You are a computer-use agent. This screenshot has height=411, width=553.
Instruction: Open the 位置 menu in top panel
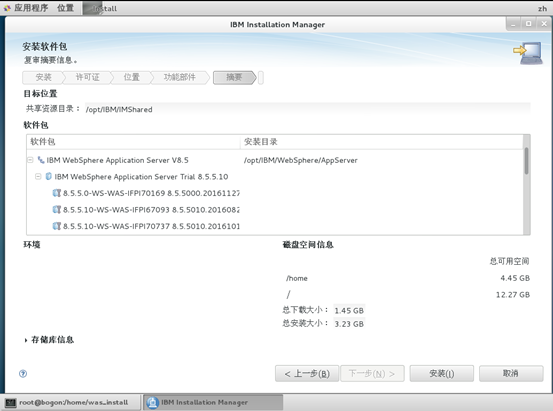click(x=66, y=8)
